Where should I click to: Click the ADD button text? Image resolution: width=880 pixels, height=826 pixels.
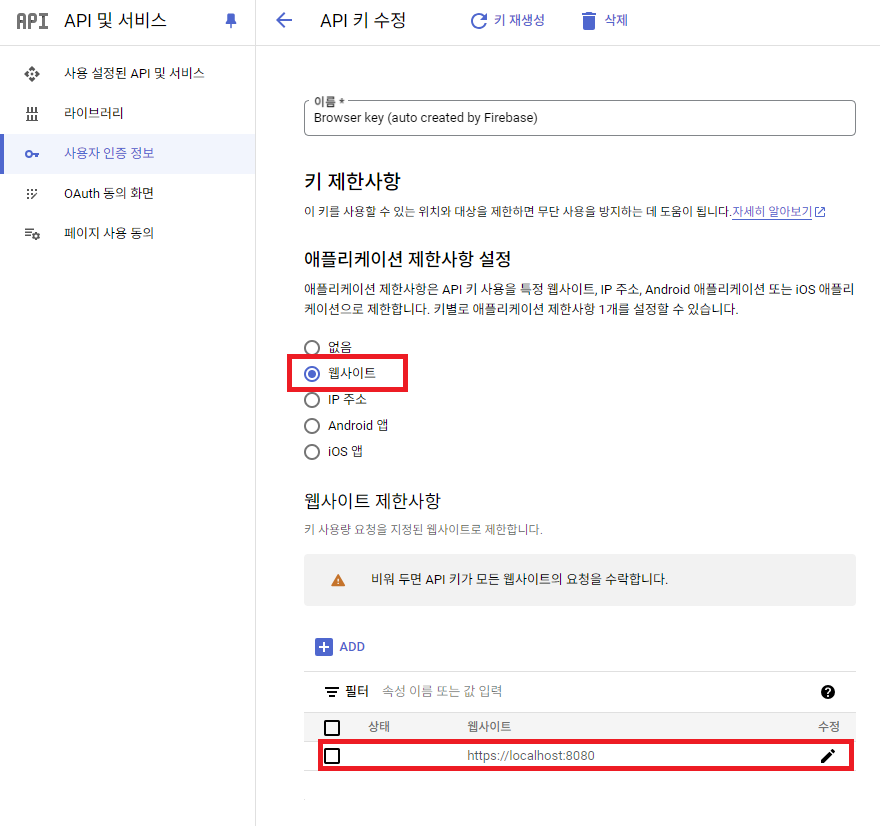pyautogui.click(x=352, y=647)
